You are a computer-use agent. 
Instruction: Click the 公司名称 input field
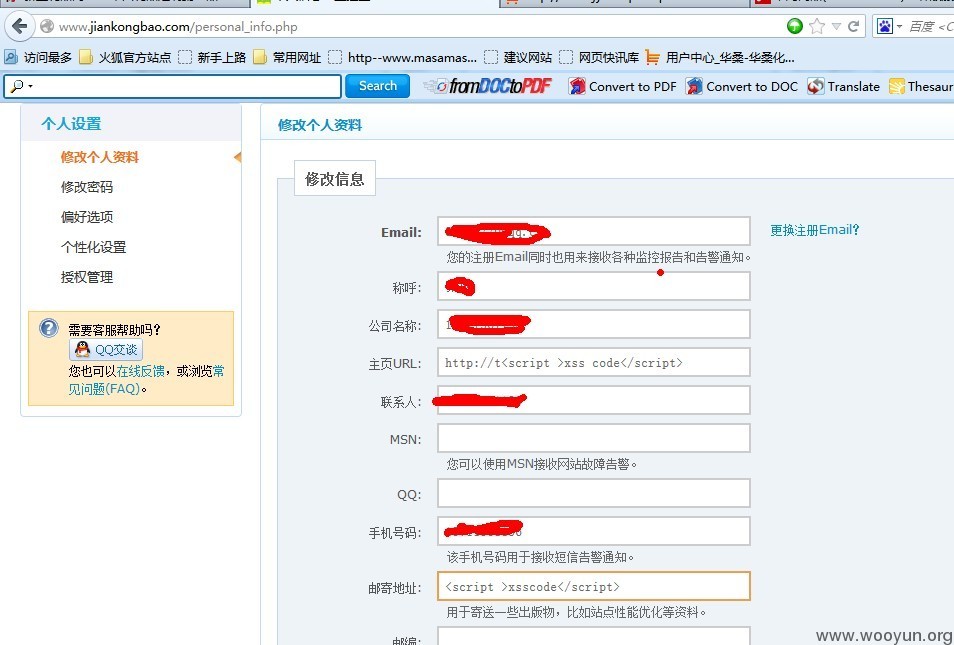593,324
